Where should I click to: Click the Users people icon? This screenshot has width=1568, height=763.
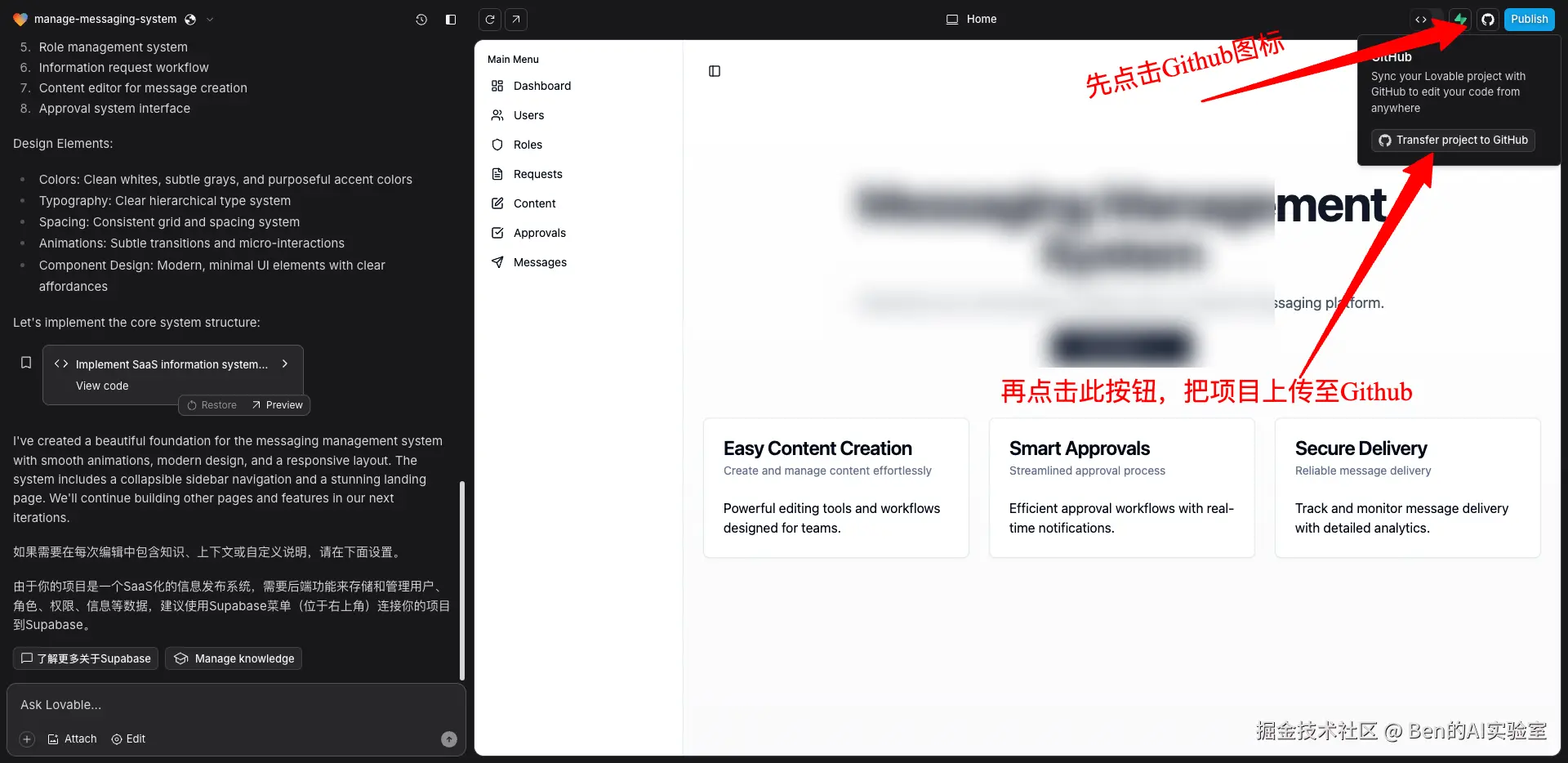coord(497,115)
